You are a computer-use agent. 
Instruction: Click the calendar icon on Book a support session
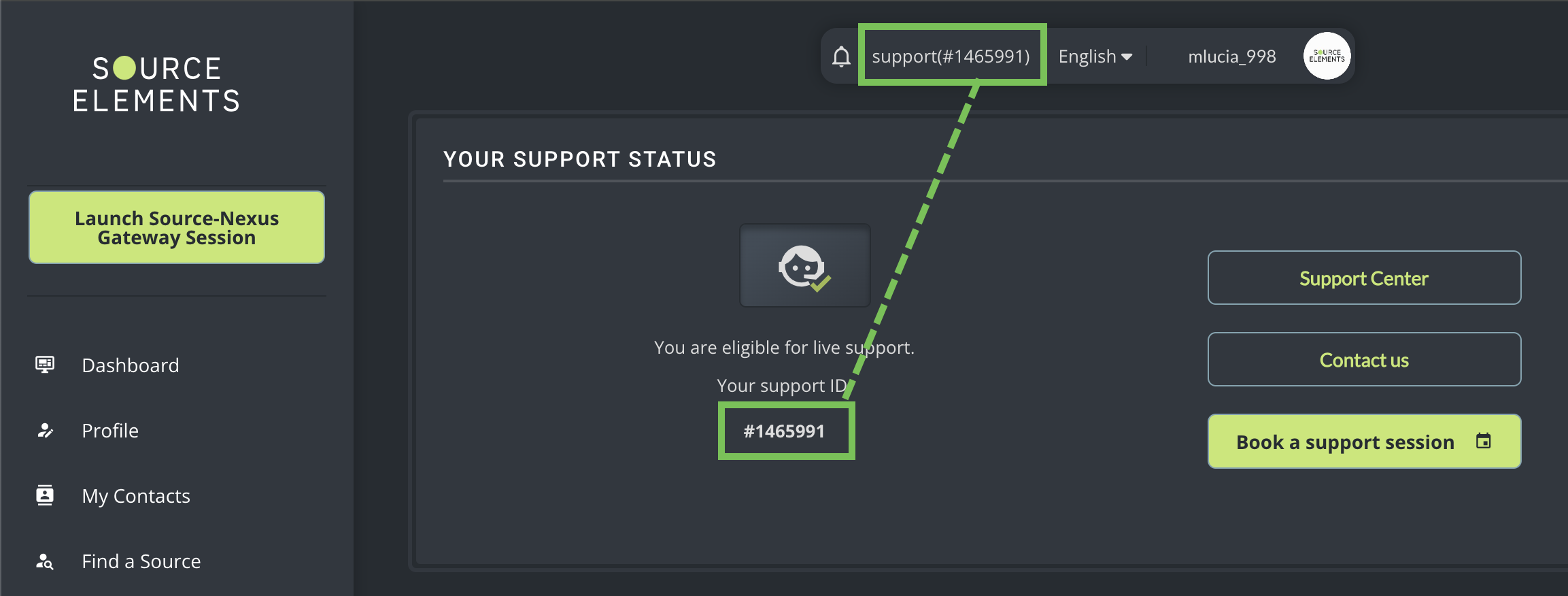pyautogui.click(x=1483, y=442)
